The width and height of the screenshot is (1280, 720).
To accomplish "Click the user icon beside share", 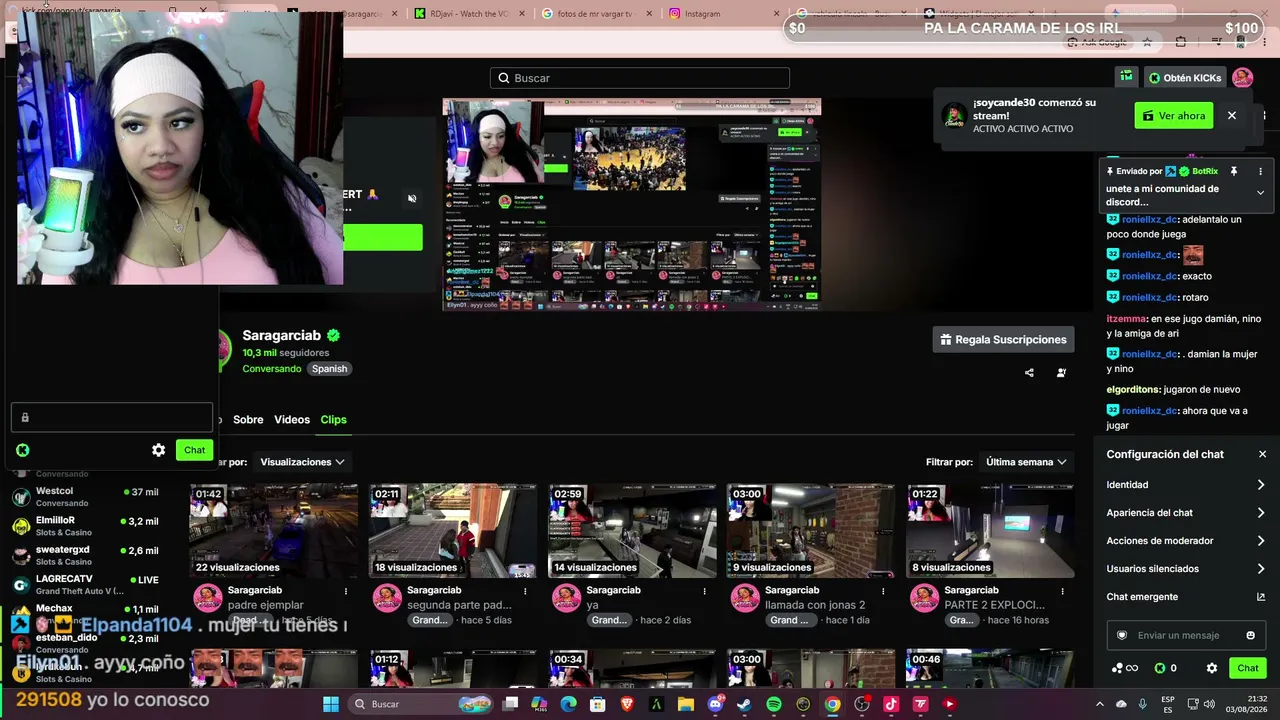I will coord(1061,373).
